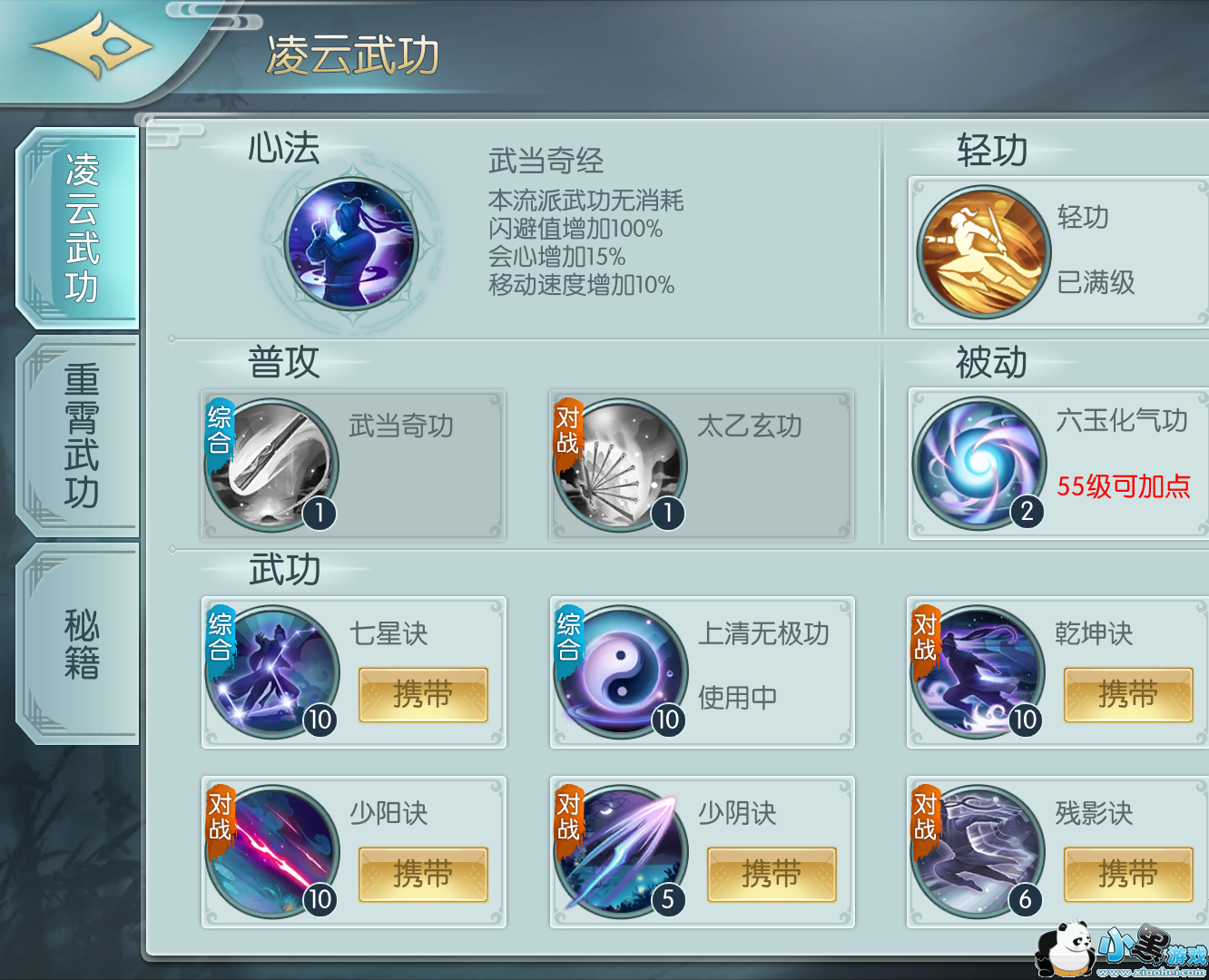Select the 少阳诀 red slash icon
This screenshot has height=980, width=1209.
point(272,851)
